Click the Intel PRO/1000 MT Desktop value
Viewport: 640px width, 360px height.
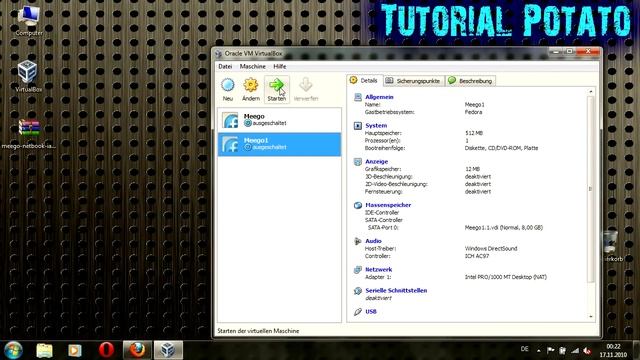(x=506, y=277)
